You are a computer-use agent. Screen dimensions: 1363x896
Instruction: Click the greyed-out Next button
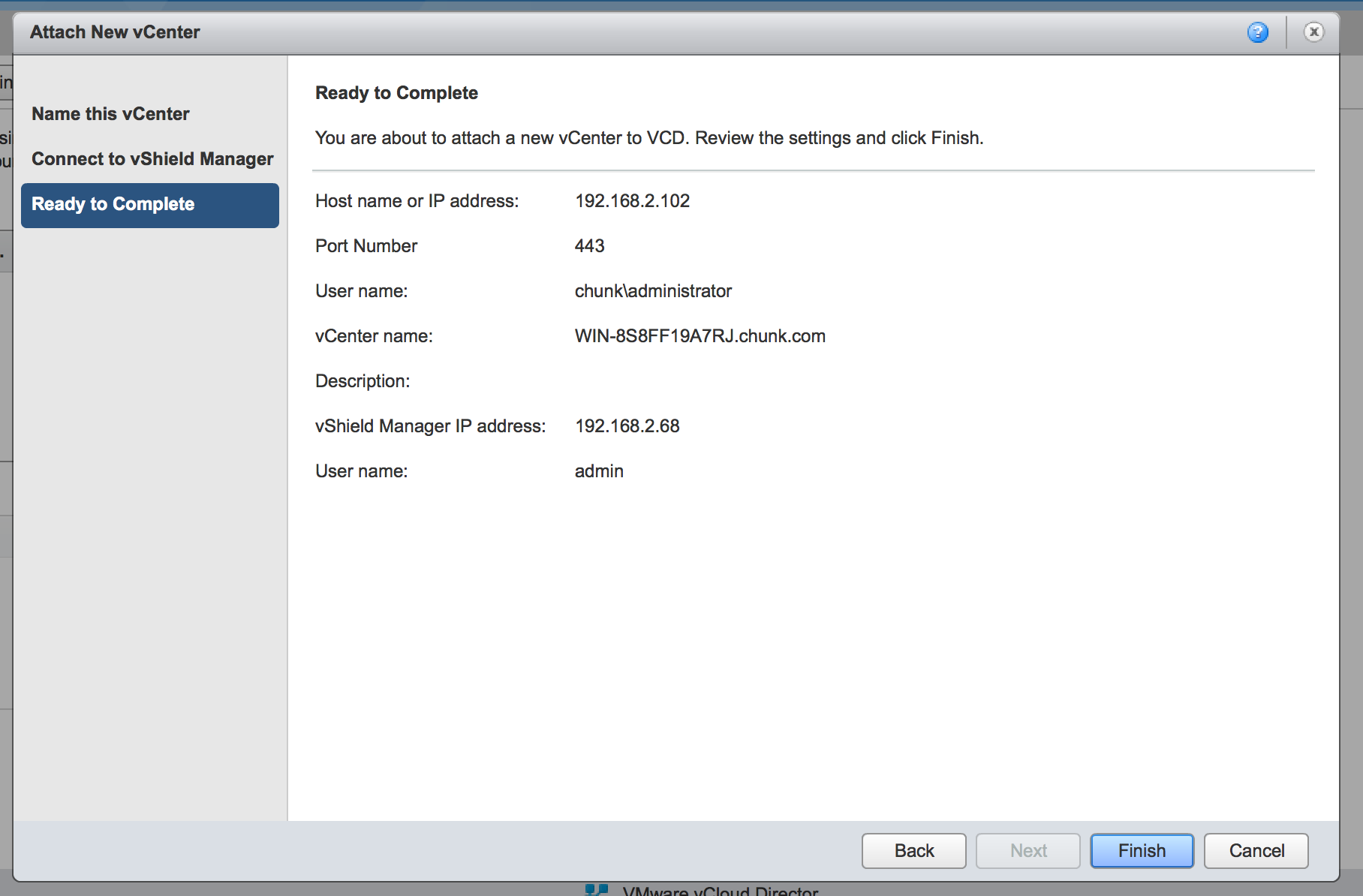(1028, 850)
